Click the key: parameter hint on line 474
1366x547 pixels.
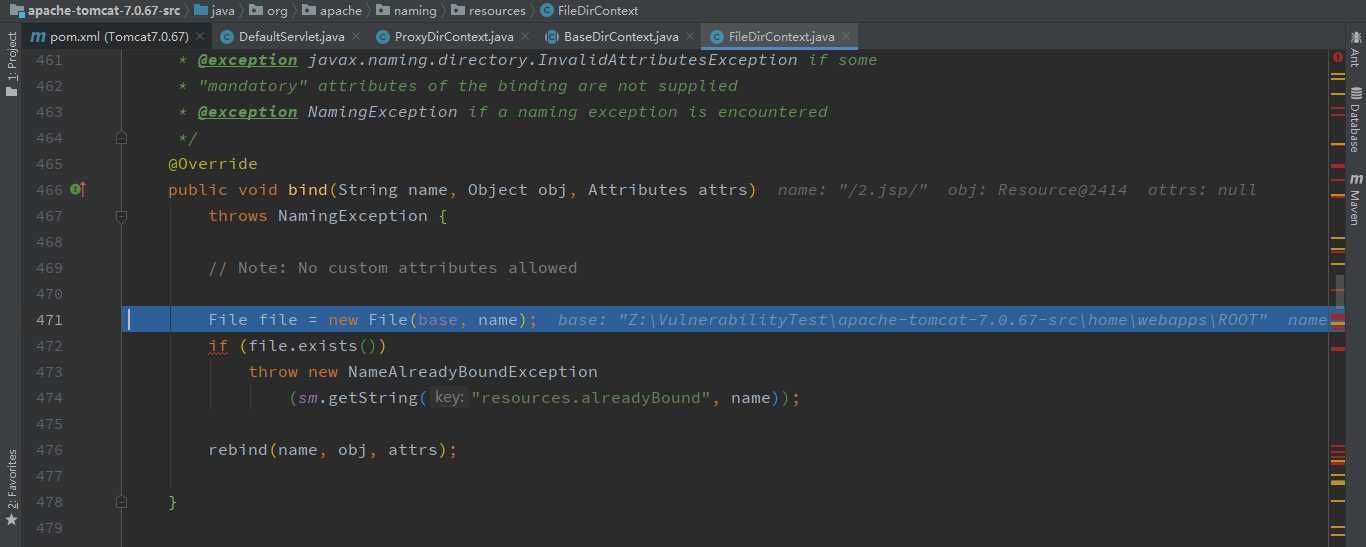(449, 398)
